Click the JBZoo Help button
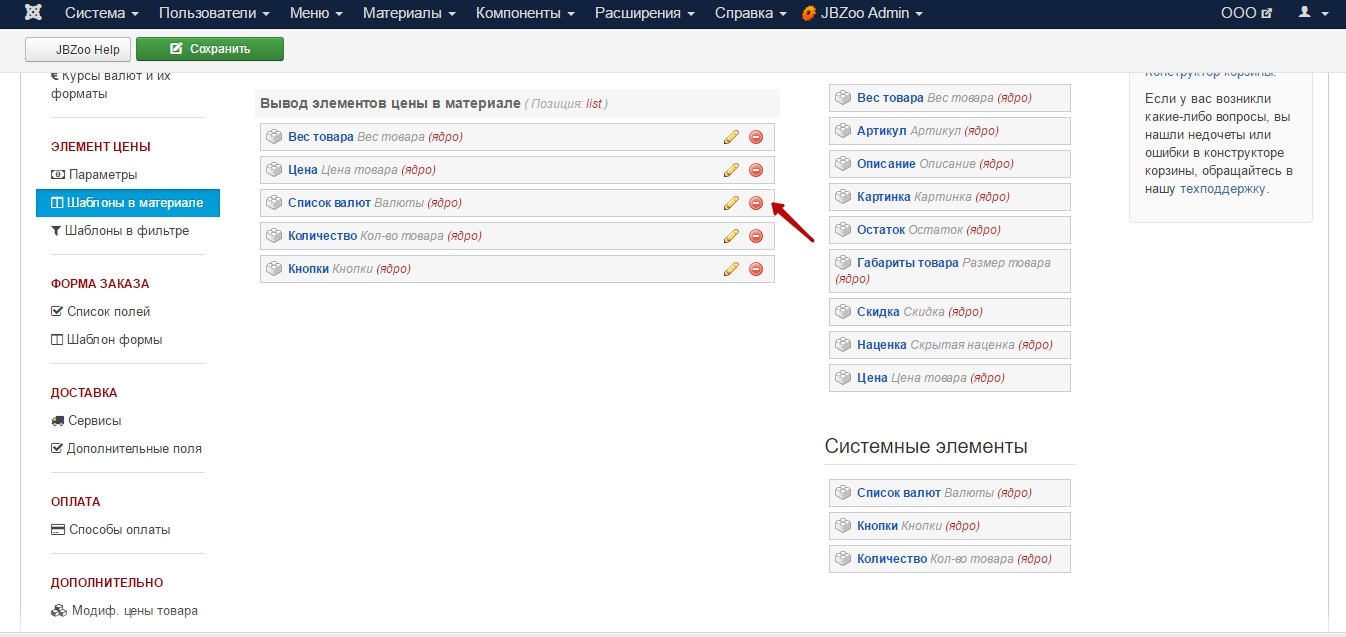This screenshot has width=1346, height=637. pos(78,49)
